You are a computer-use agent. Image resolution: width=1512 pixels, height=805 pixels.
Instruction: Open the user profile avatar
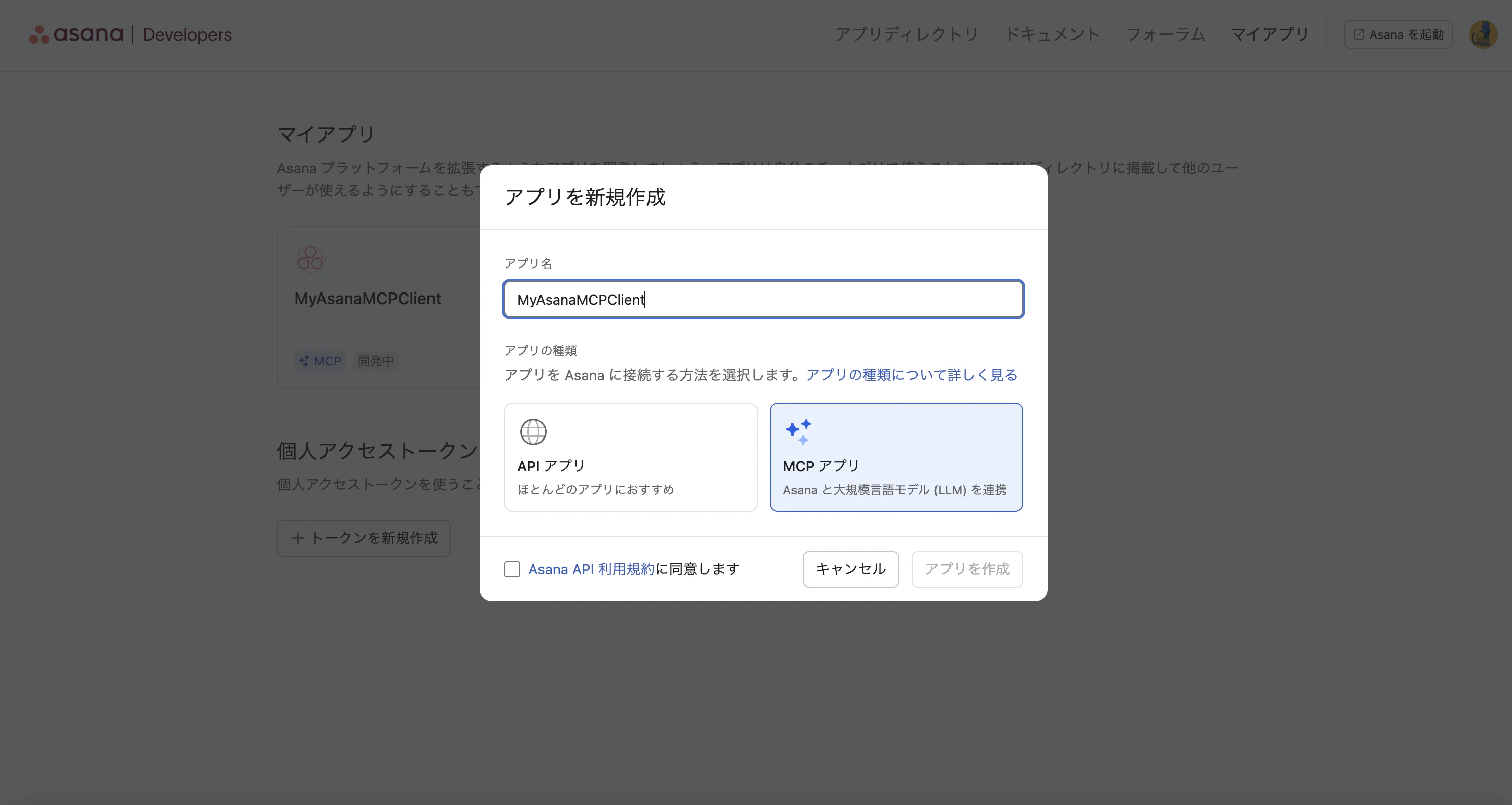pos(1483,34)
